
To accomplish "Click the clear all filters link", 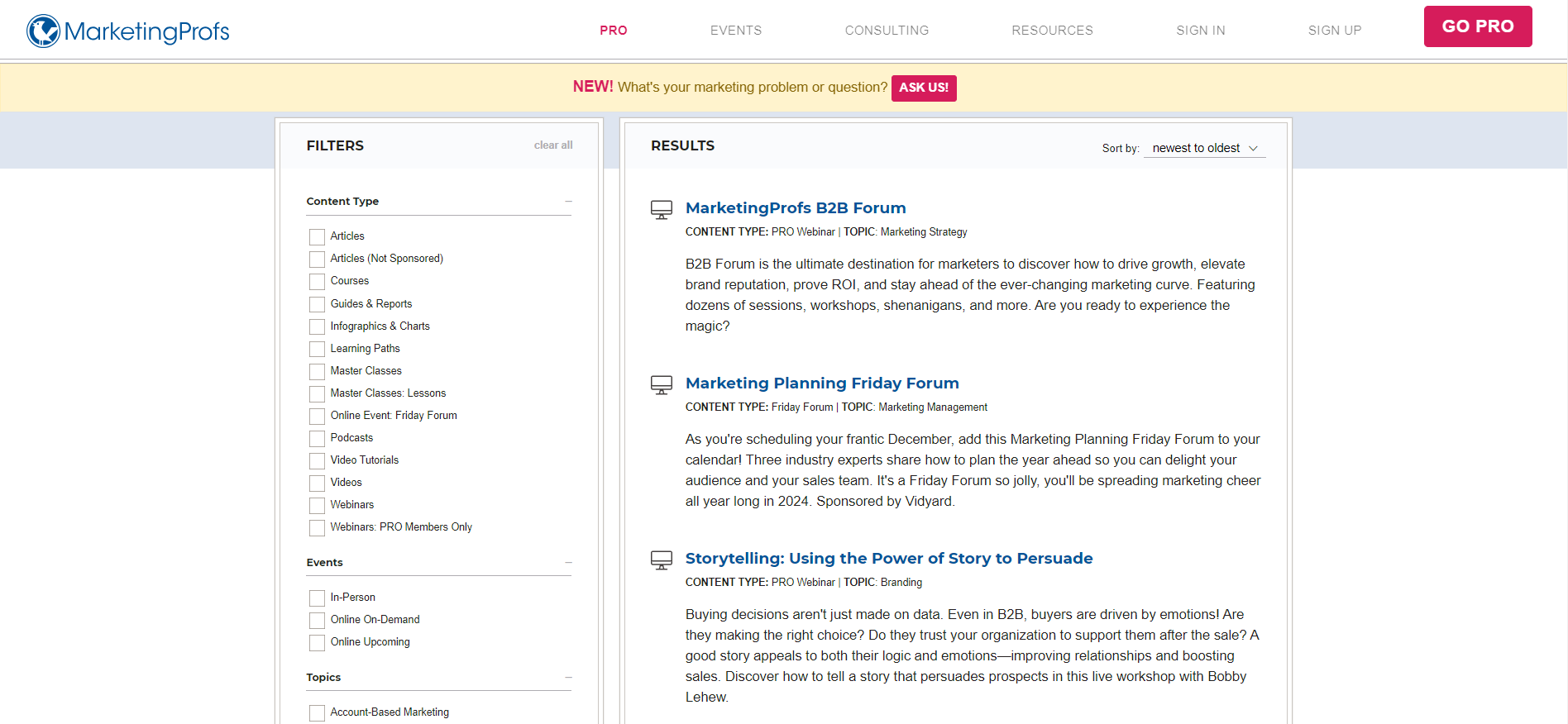I will pos(553,145).
